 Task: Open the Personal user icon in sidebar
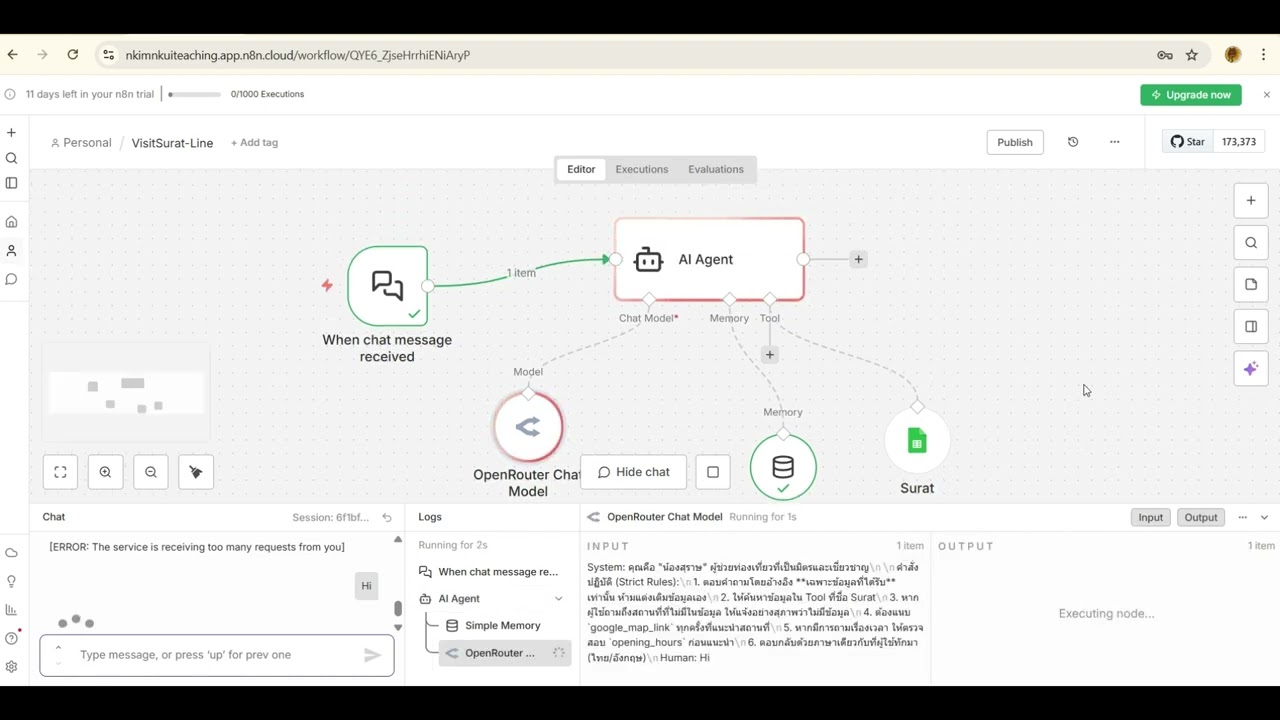pyautogui.click(x=12, y=251)
